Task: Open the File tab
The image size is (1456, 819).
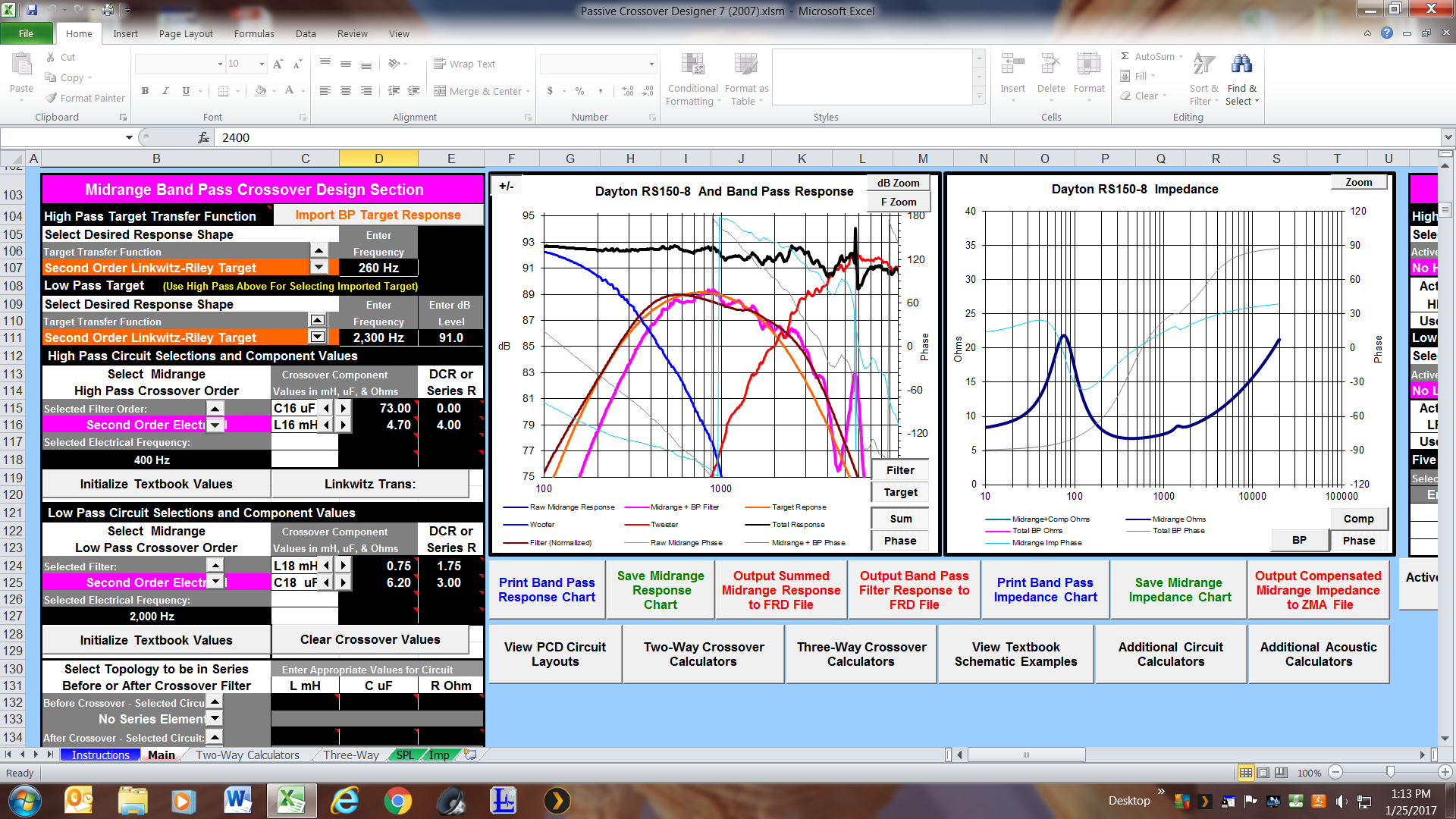Action: pos(27,33)
